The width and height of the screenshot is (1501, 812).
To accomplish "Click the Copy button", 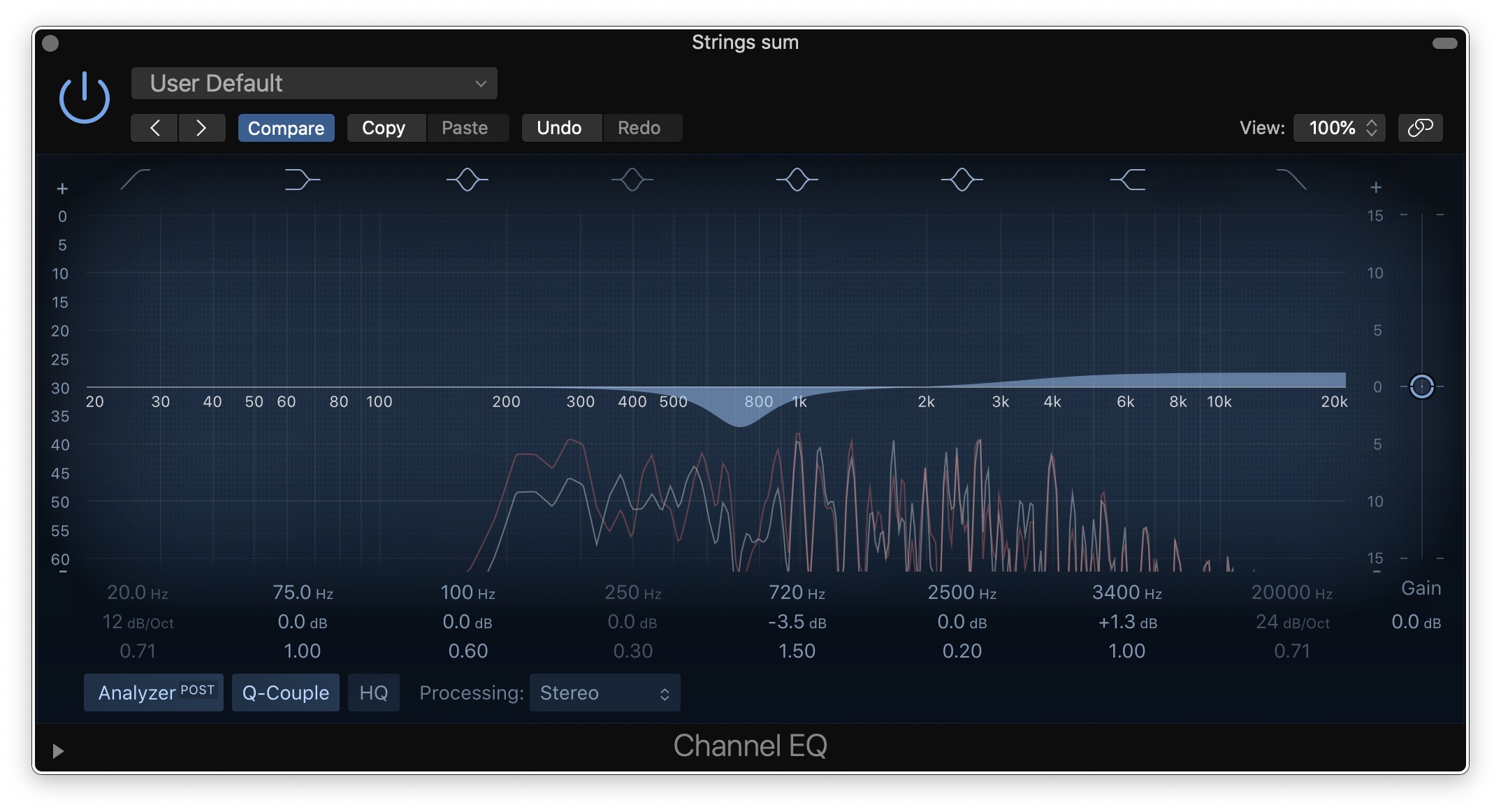I will click(384, 128).
